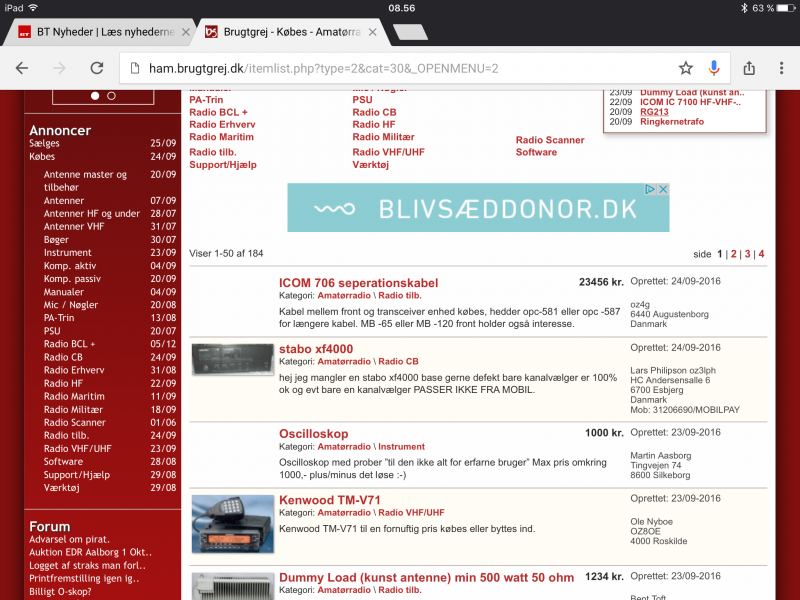Open the Oscilloskop listing title
The image size is (800, 600).
pos(314,434)
